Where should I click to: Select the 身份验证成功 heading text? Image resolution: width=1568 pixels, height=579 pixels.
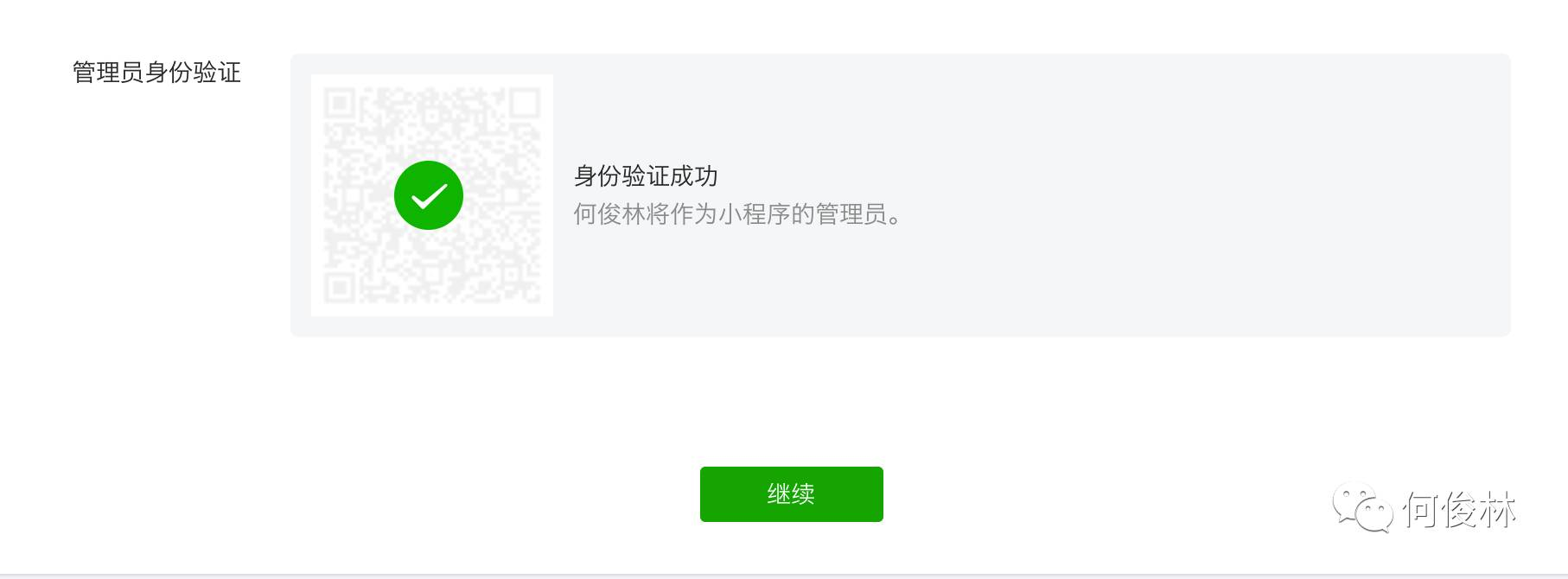click(x=646, y=176)
